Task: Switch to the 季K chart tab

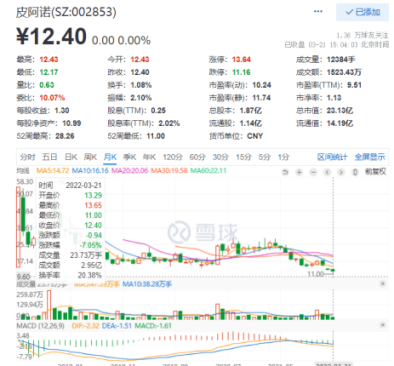Action: click(130, 157)
